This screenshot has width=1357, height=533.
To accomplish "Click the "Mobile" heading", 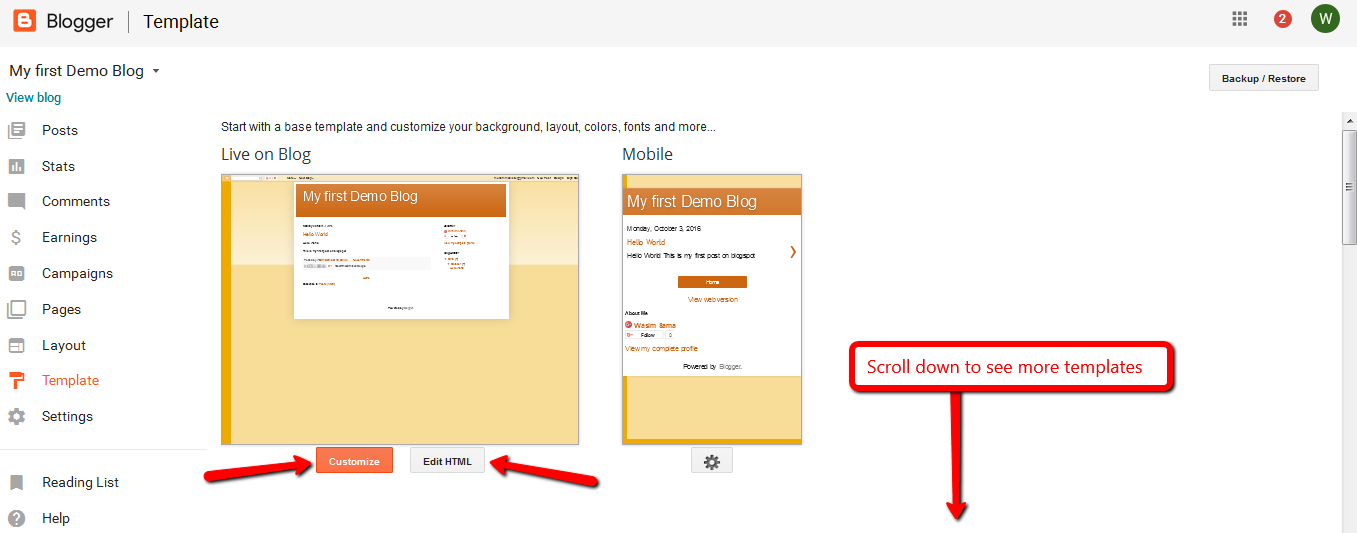I will (x=647, y=154).
